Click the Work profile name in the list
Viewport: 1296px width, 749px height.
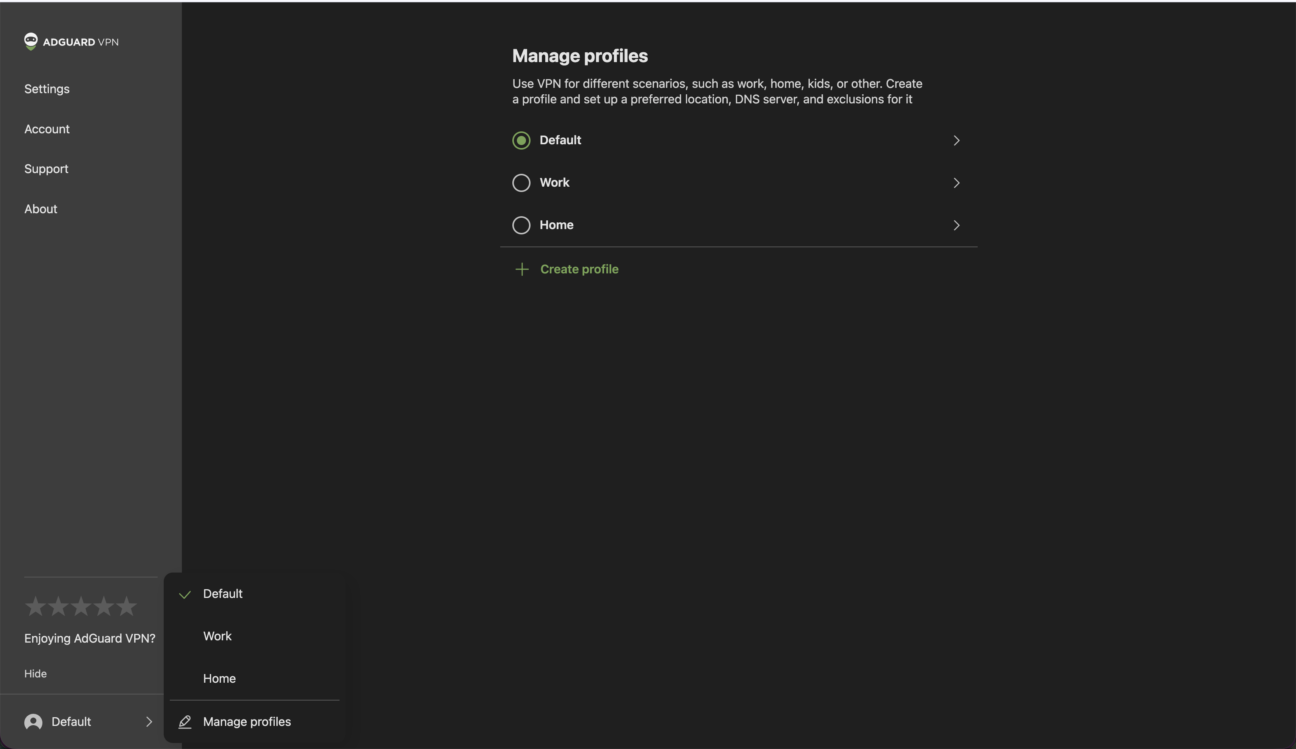tap(554, 183)
